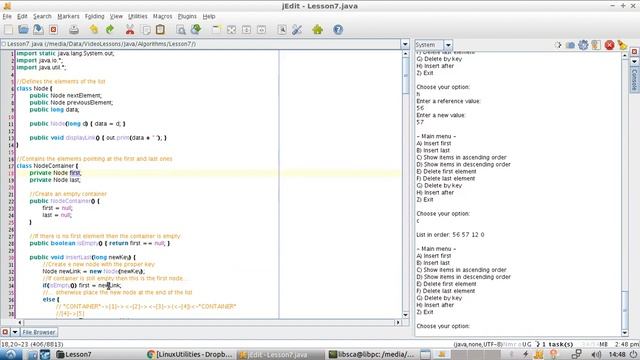
Task: Open Console dockable menu arrow below close button
Action: [x=634, y=61]
